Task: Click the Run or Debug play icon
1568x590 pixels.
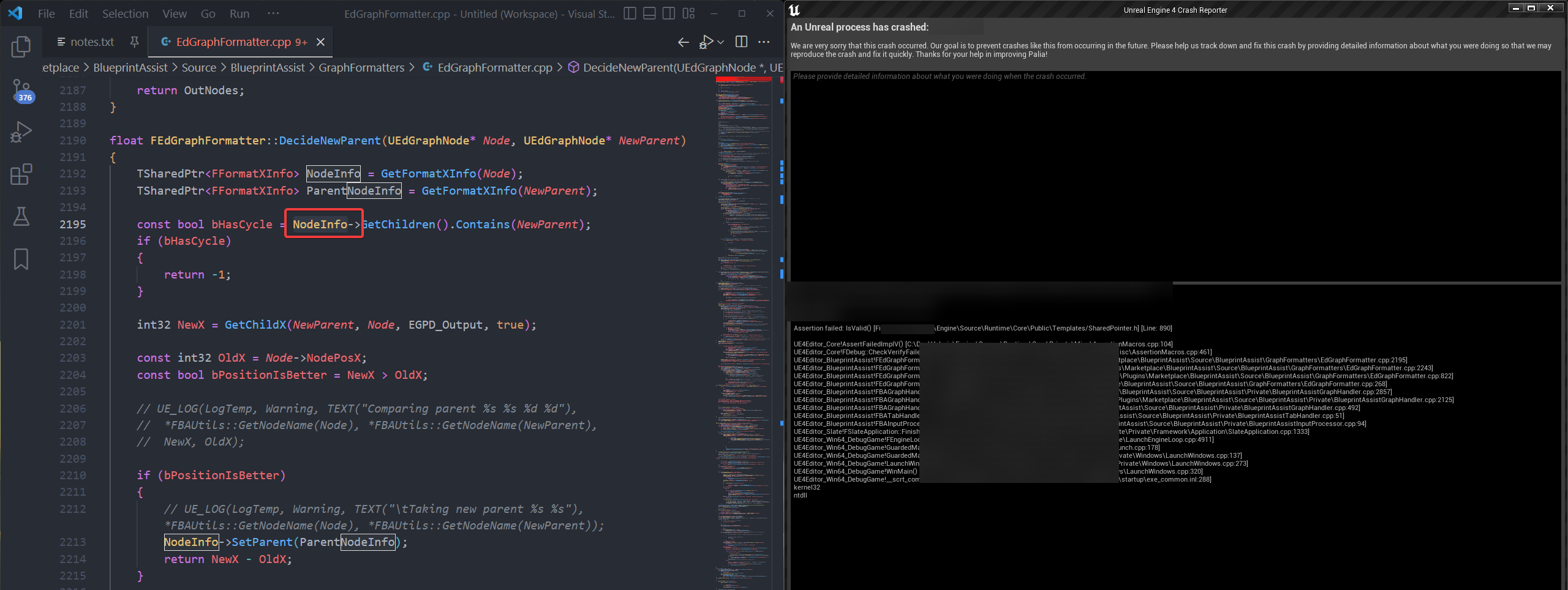Action: 706,42
